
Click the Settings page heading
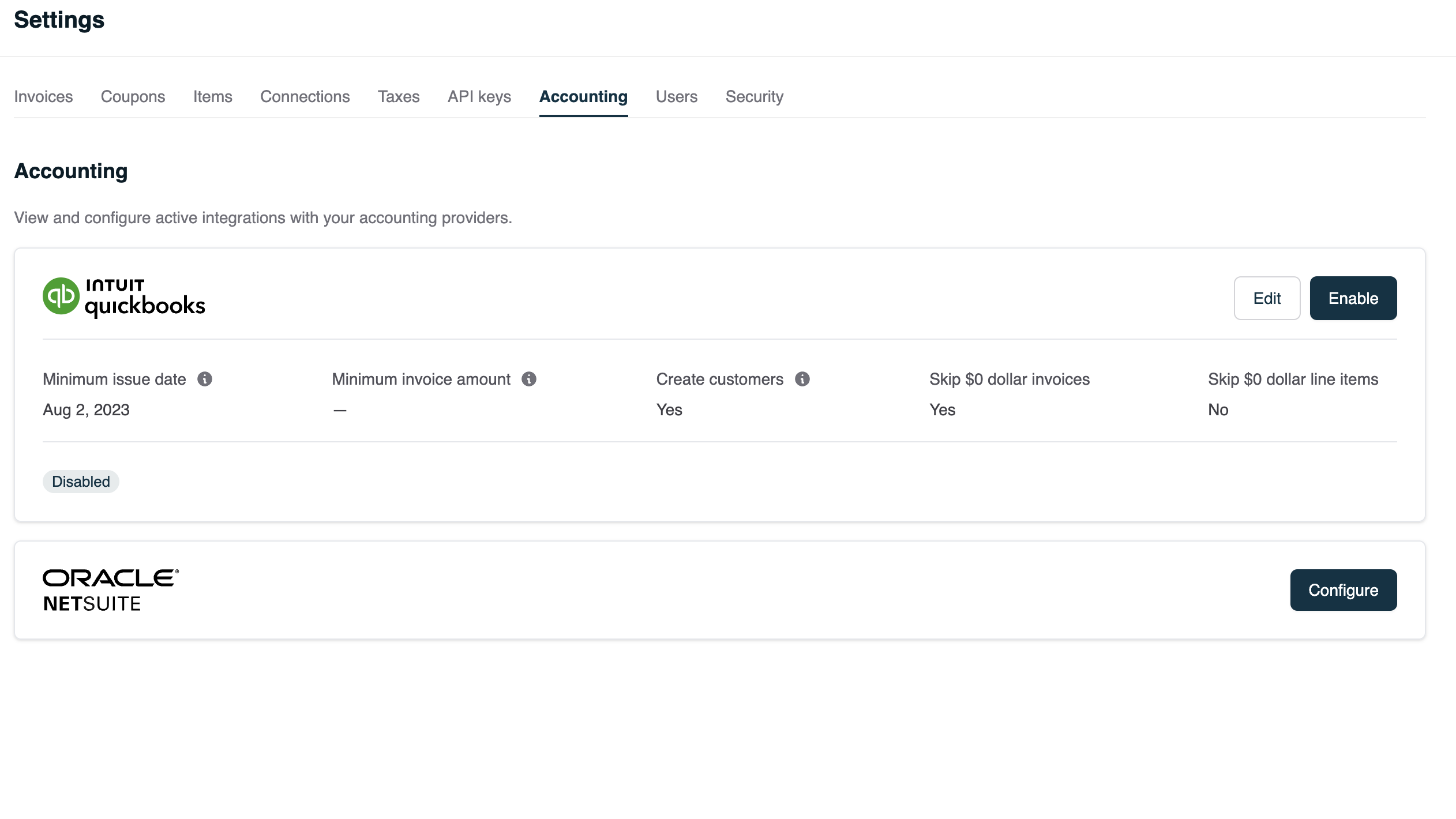tap(59, 20)
